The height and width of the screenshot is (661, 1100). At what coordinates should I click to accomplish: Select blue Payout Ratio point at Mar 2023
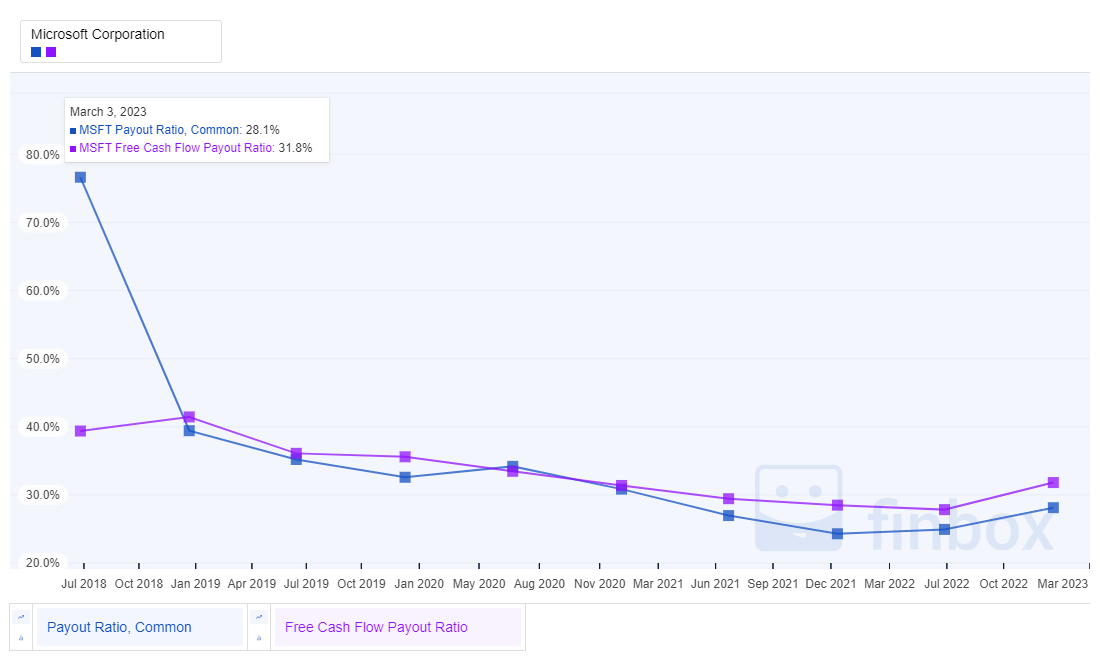click(x=1053, y=507)
